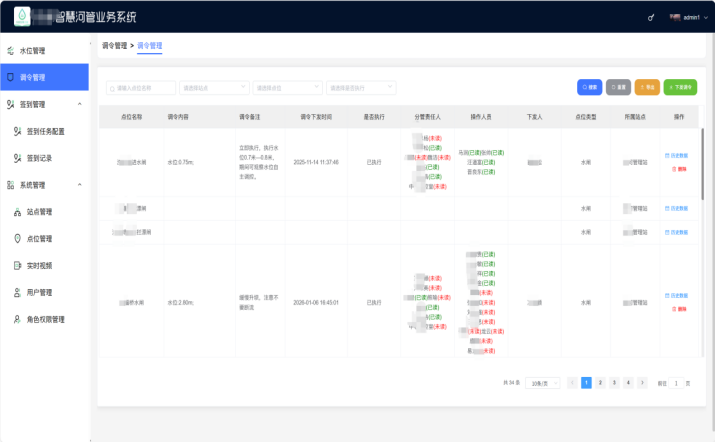Collapse the 签到管理 menu group

coord(78,104)
